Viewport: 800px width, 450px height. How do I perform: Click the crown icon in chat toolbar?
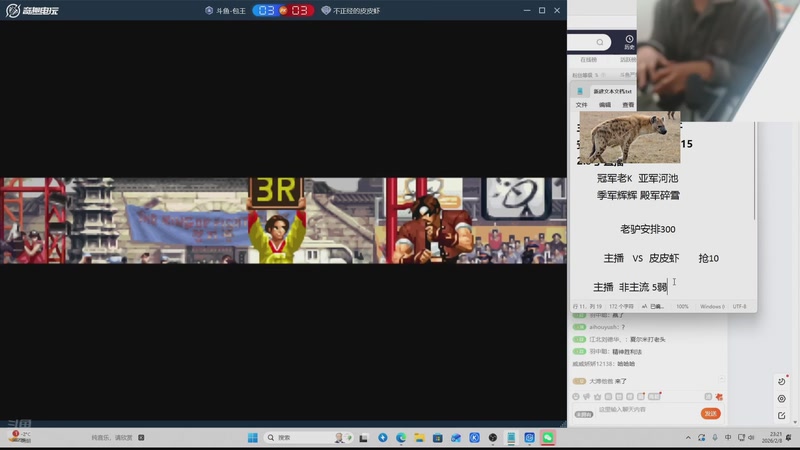tap(597, 396)
